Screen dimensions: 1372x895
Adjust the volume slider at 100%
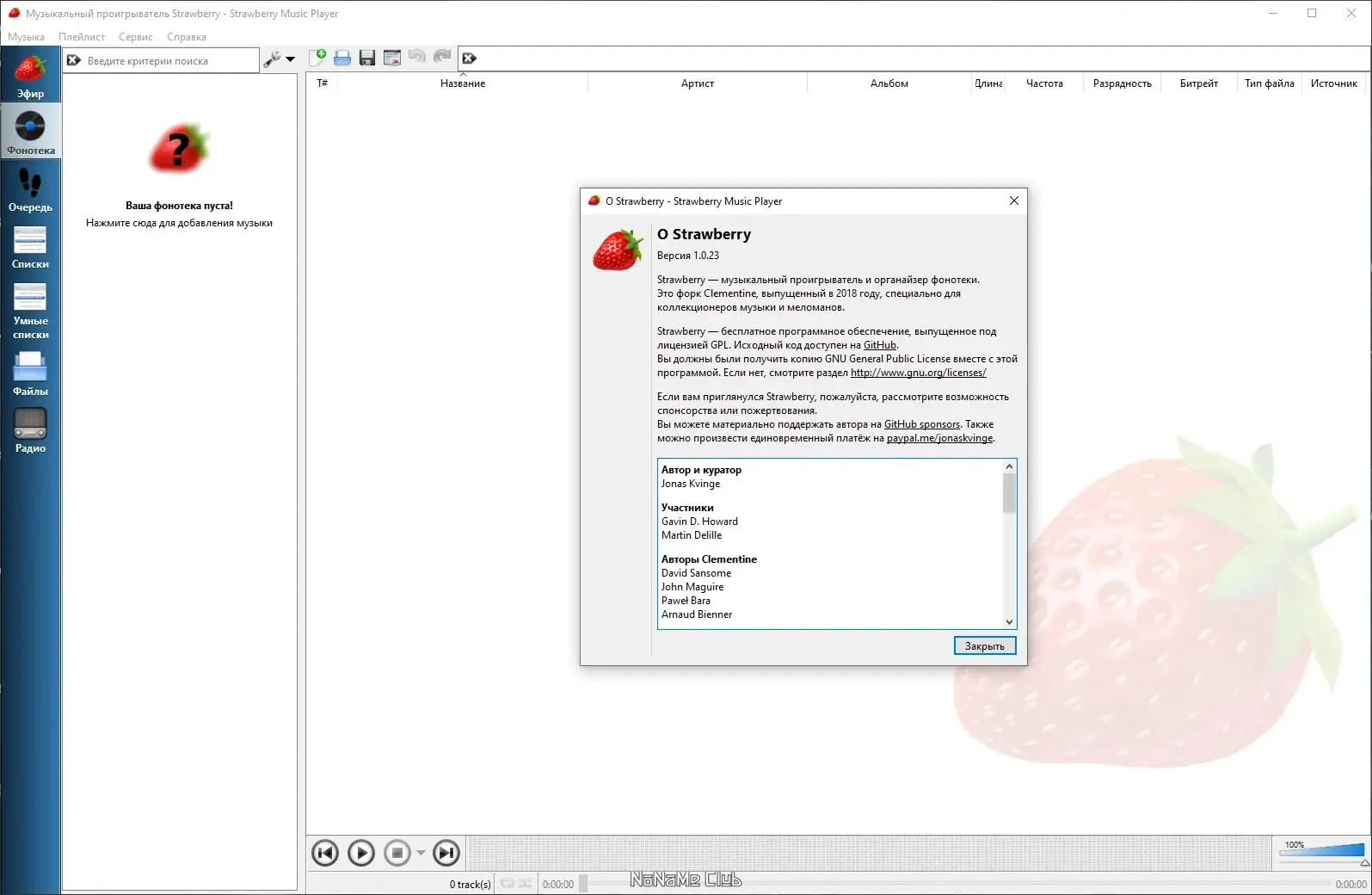tap(1323, 849)
